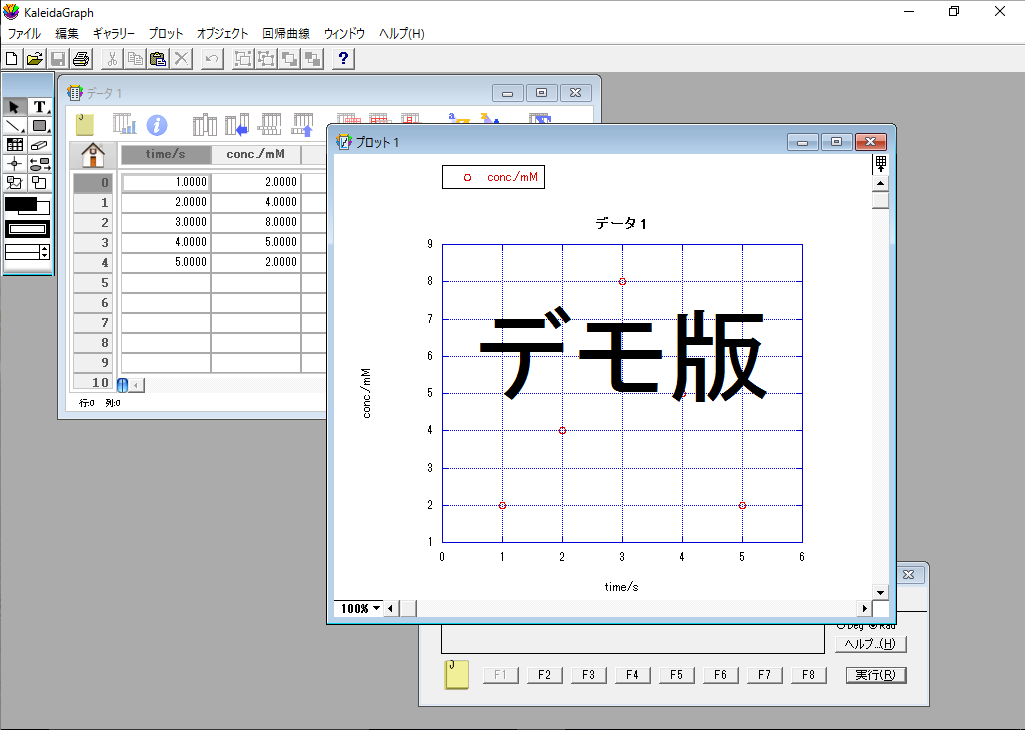
Task: Select the Line drawing tool
Action: [x=14, y=126]
